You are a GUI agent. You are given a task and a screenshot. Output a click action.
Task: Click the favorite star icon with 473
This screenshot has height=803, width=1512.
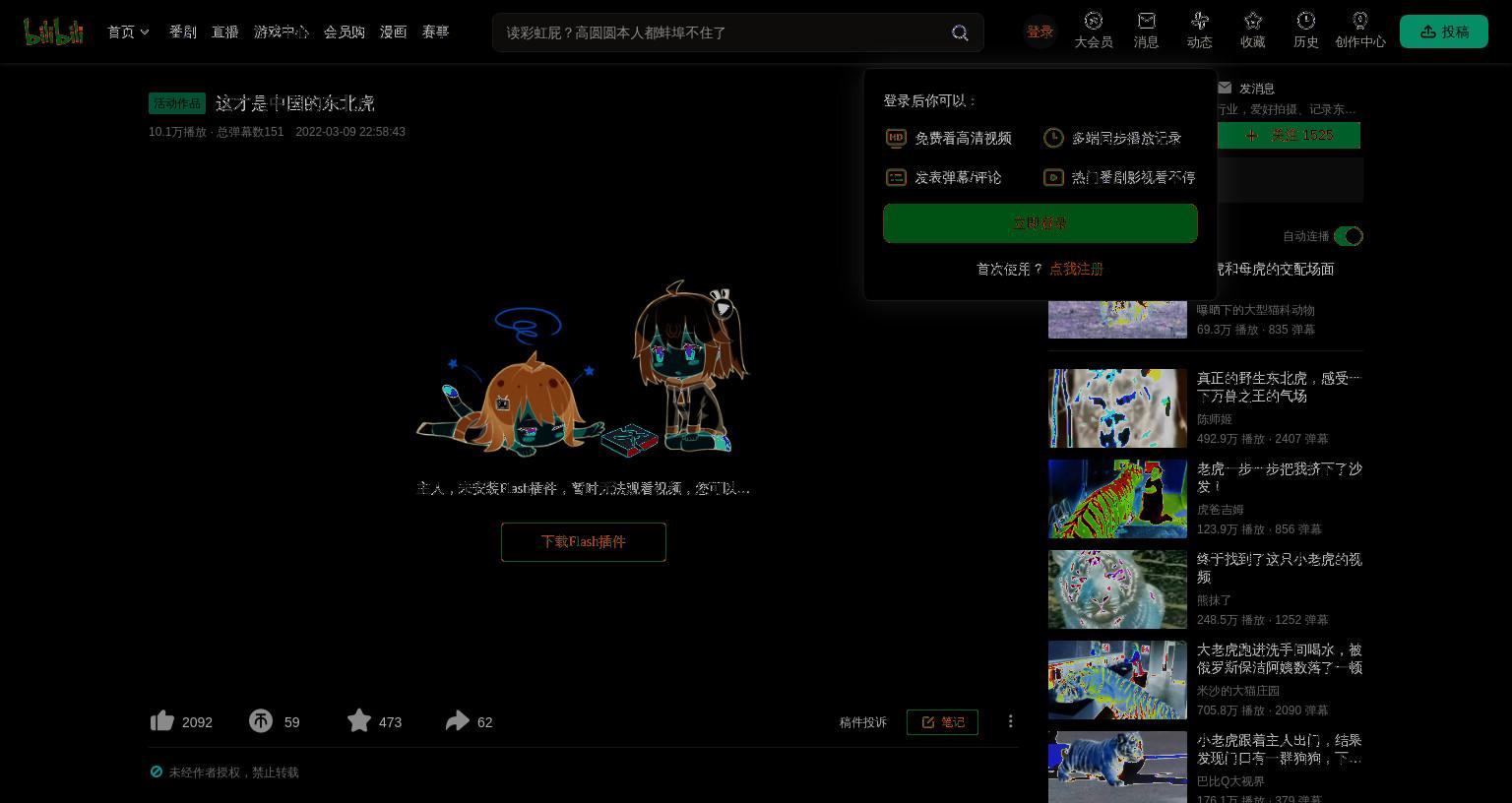(x=359, y=721)
